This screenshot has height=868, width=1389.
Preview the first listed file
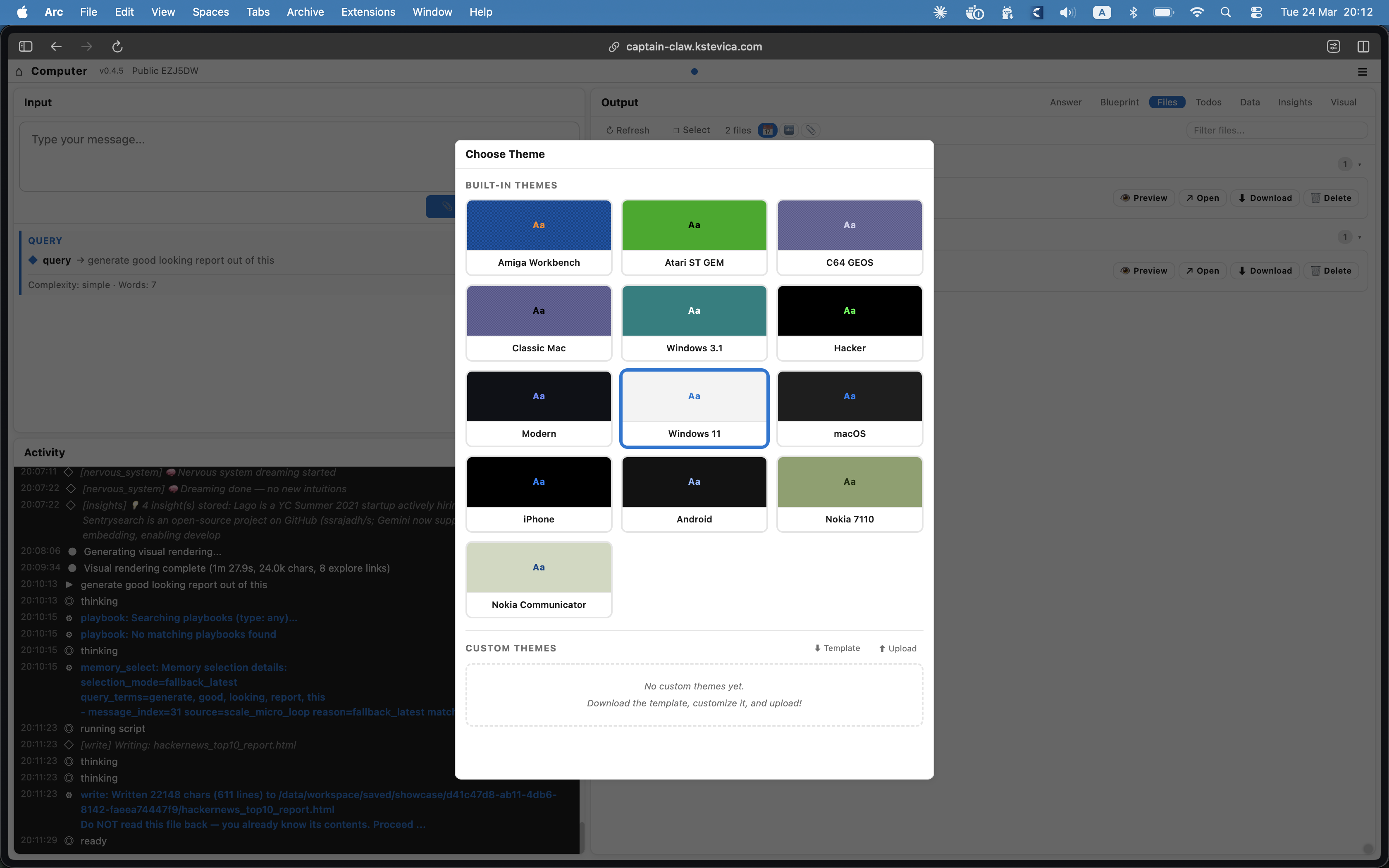click(1144, 198)
